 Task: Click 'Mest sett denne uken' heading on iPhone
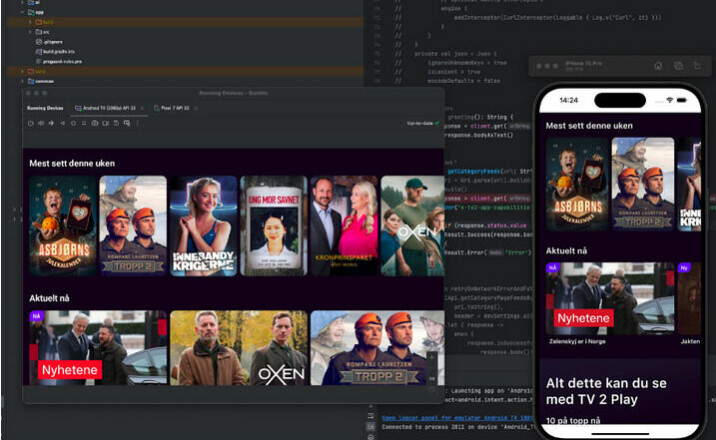pos(589,126)
